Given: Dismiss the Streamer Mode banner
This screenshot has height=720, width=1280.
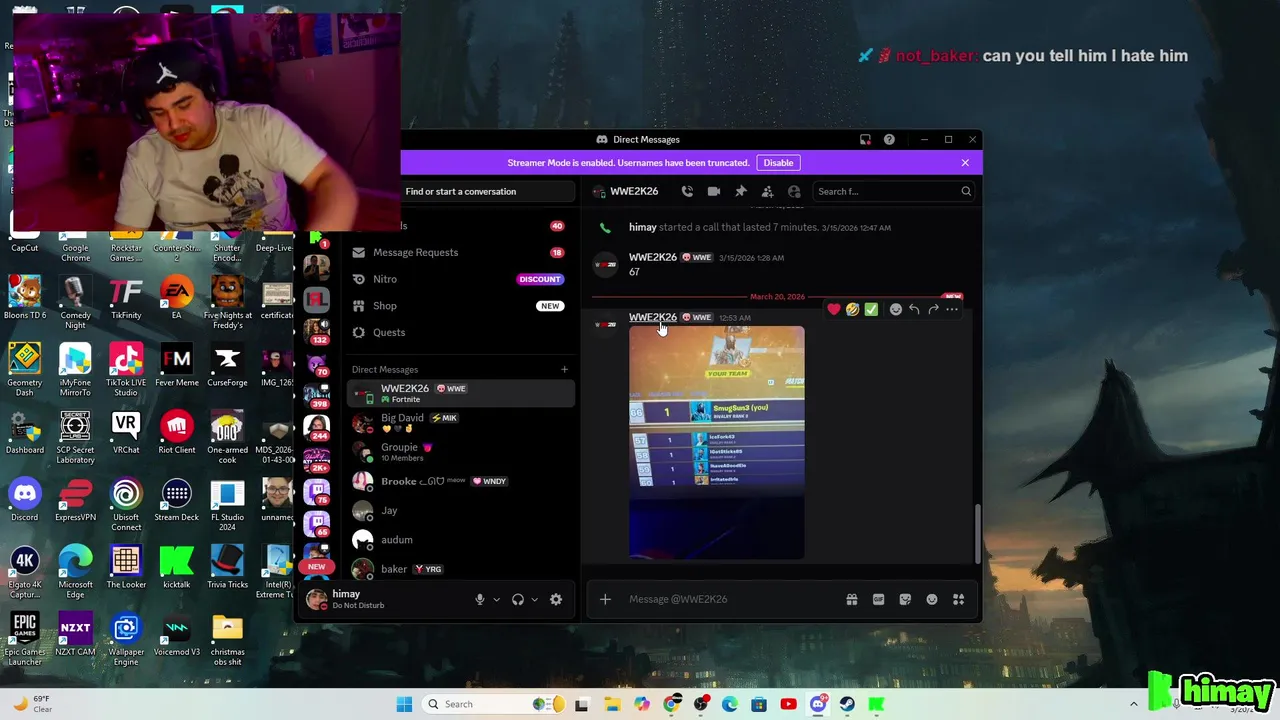Looking at the screenshot, I should click(965, 163).
